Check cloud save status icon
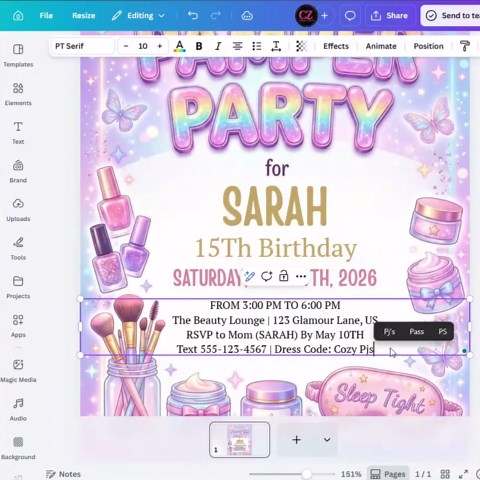 coord(247,16)
